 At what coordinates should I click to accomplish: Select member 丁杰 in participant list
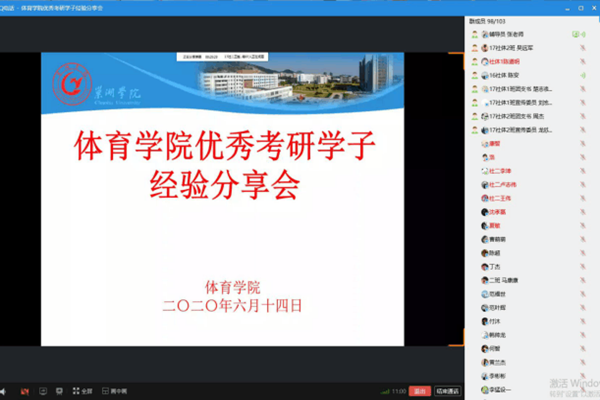tap(496, 267)
